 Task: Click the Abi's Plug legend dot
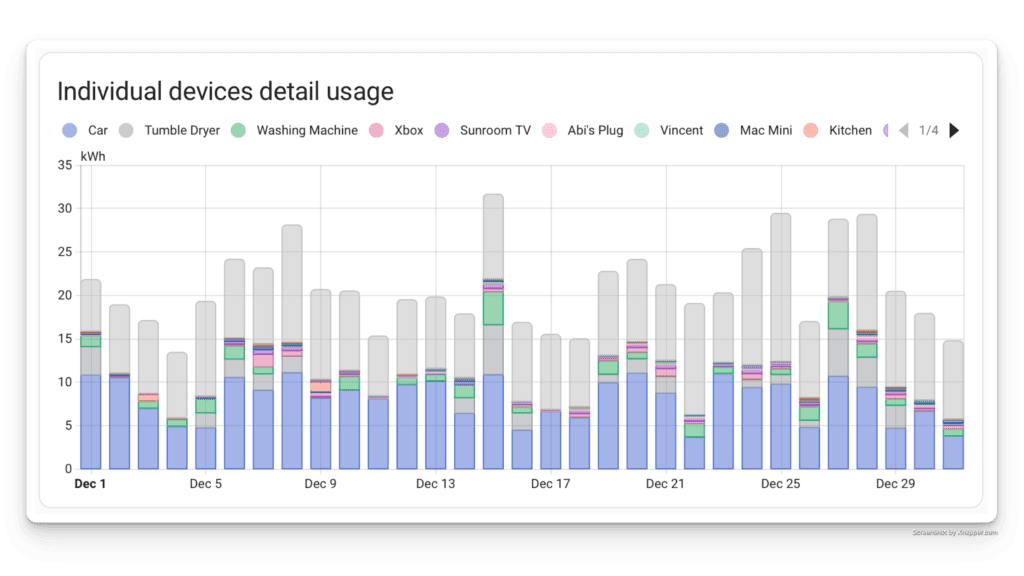coord(549,130)
